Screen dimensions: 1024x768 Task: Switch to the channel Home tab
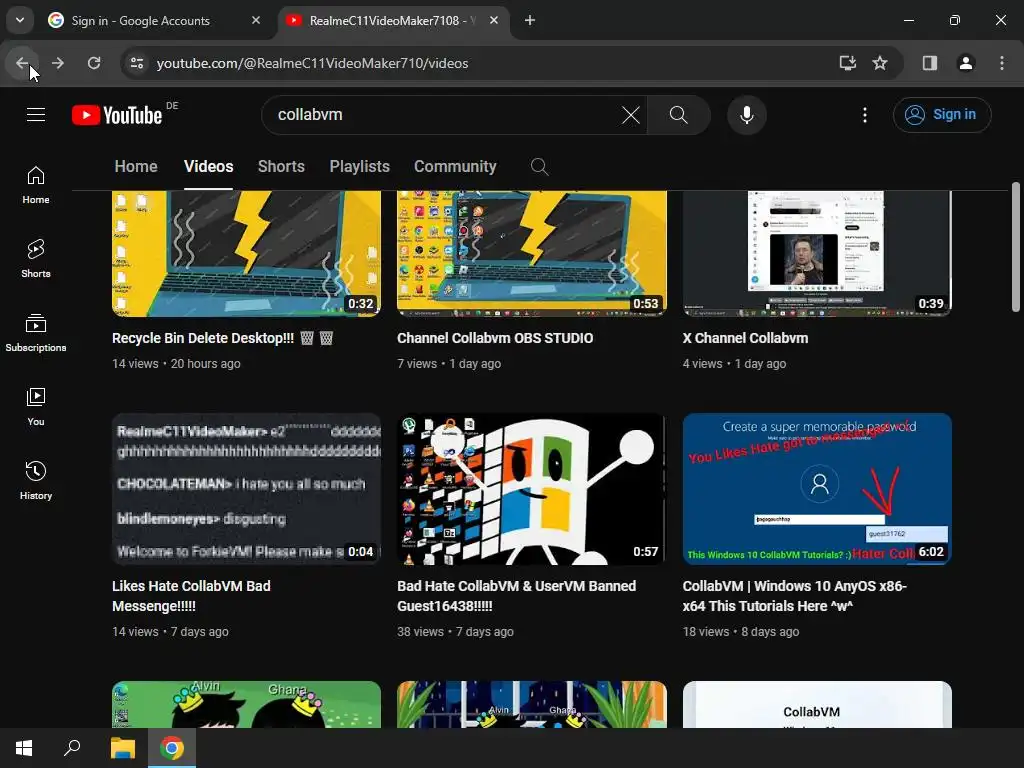point(136,167)
